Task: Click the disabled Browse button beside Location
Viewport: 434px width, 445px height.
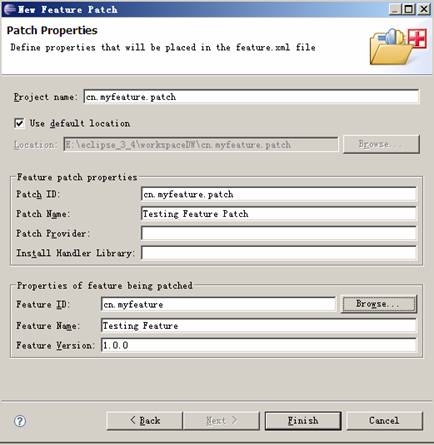Action: click(x=381, y=144)
